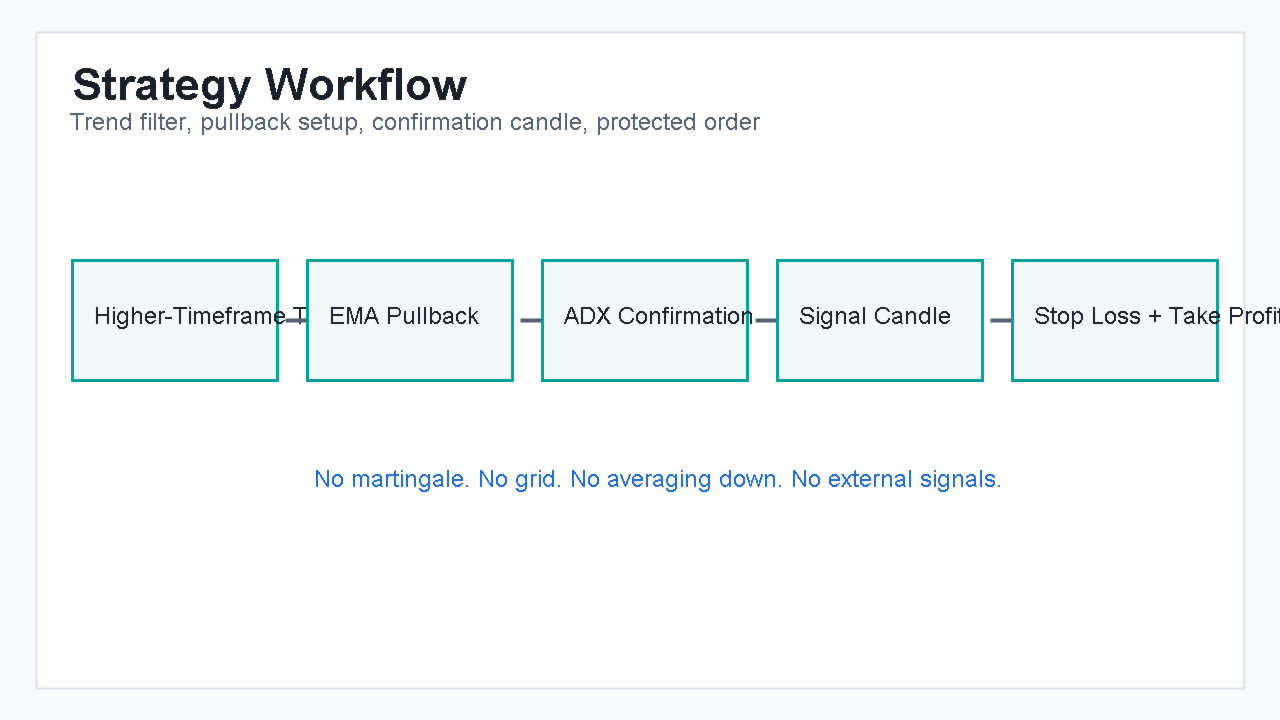Select the EMA Pullback step box
The height and width of the screenshot is (720, 1280).
click(x=410, y=320)
